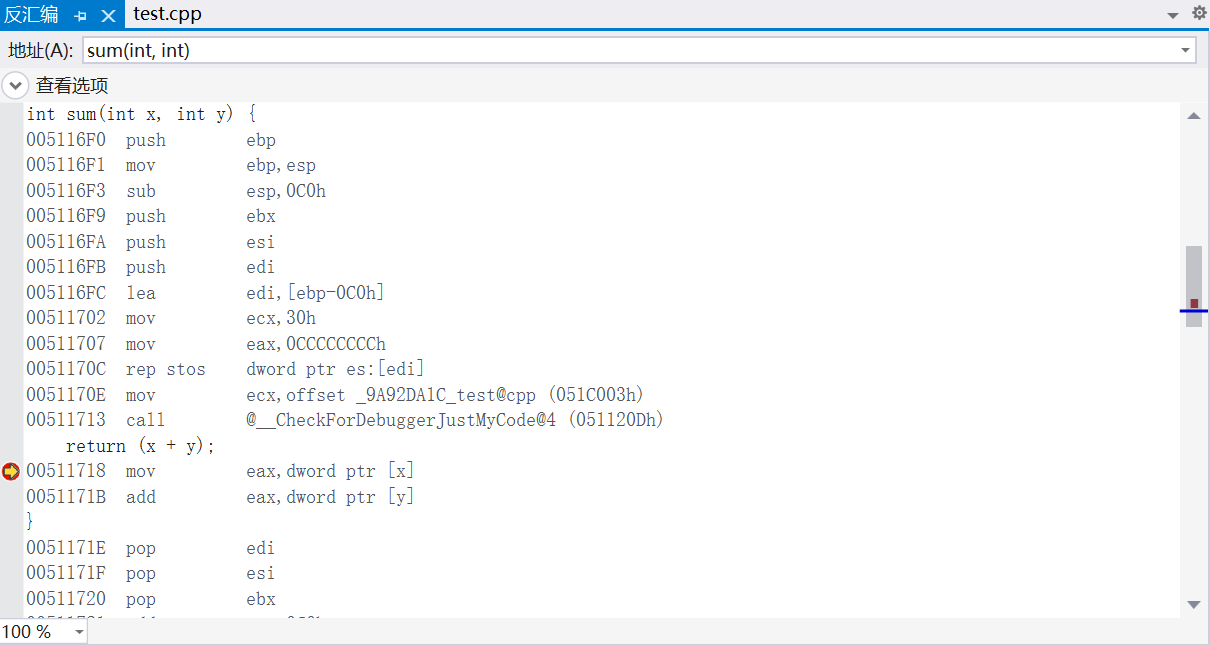Screen dimensions: 1210x645
Task: Click the line 005116F9 push ebx
Action: click(x=151, y=216)
